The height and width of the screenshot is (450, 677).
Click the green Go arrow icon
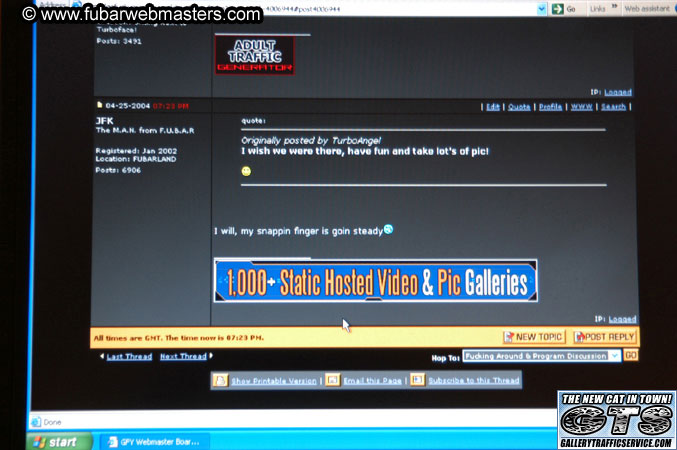click(x=556, y=8)
